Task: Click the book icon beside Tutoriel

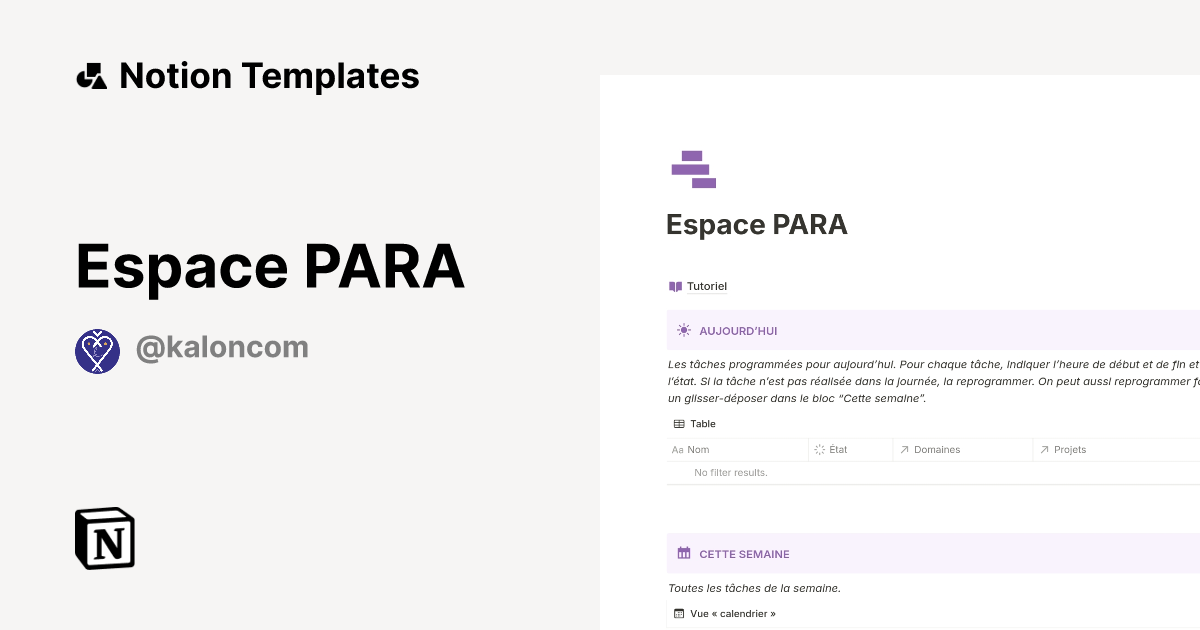Action: 675,286
